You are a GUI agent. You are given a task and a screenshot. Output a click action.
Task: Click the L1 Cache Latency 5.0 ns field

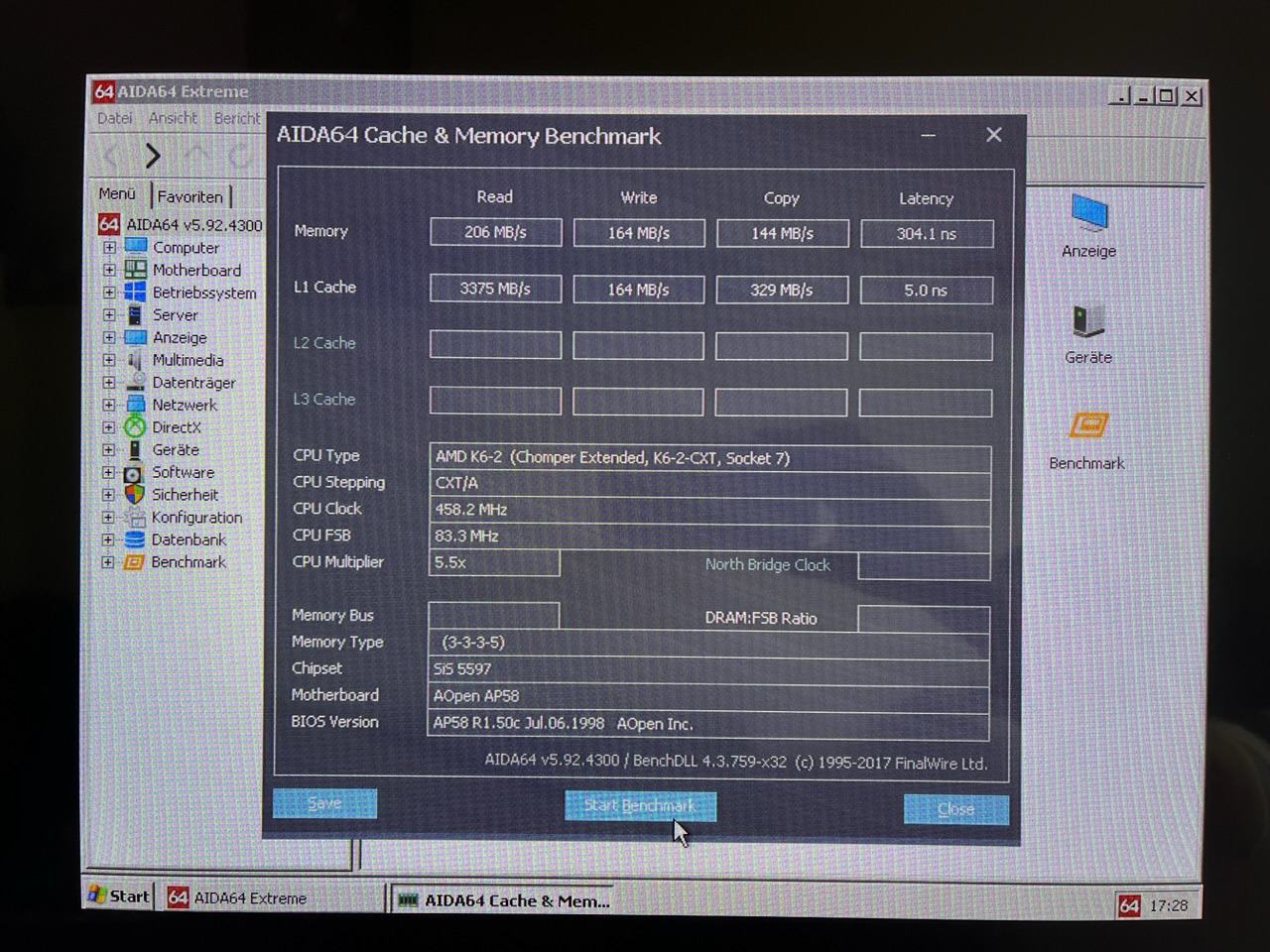[927, 291]
